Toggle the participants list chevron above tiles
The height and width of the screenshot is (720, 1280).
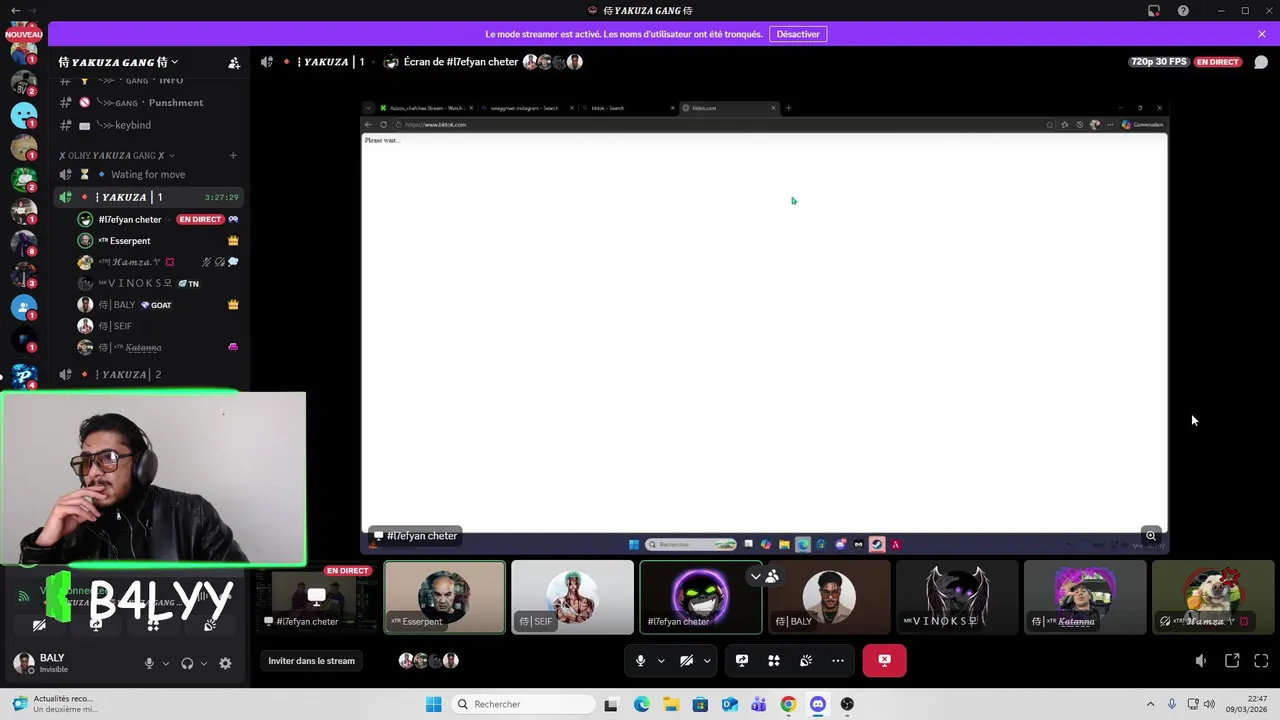(x=756, y=576)
